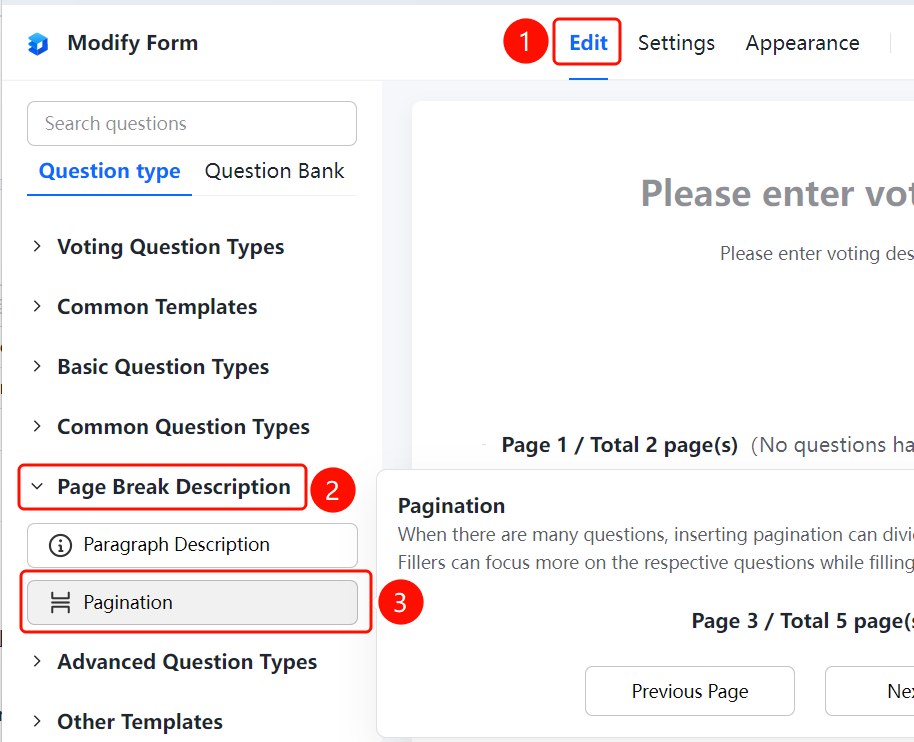Click the Paragraph Description info icon
The image size is (914, 742).
click(61, 546)
